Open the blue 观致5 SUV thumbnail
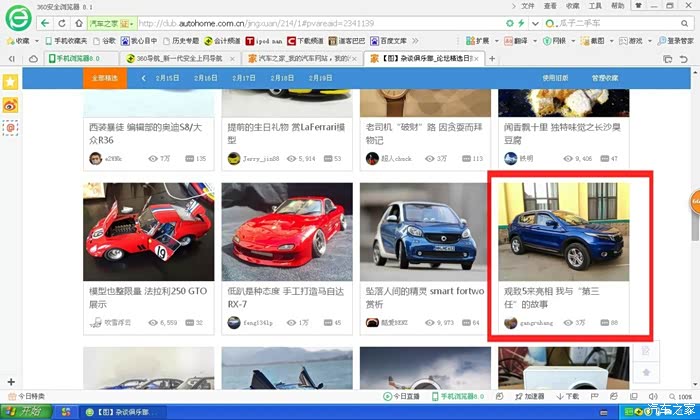 pos(565,232)
